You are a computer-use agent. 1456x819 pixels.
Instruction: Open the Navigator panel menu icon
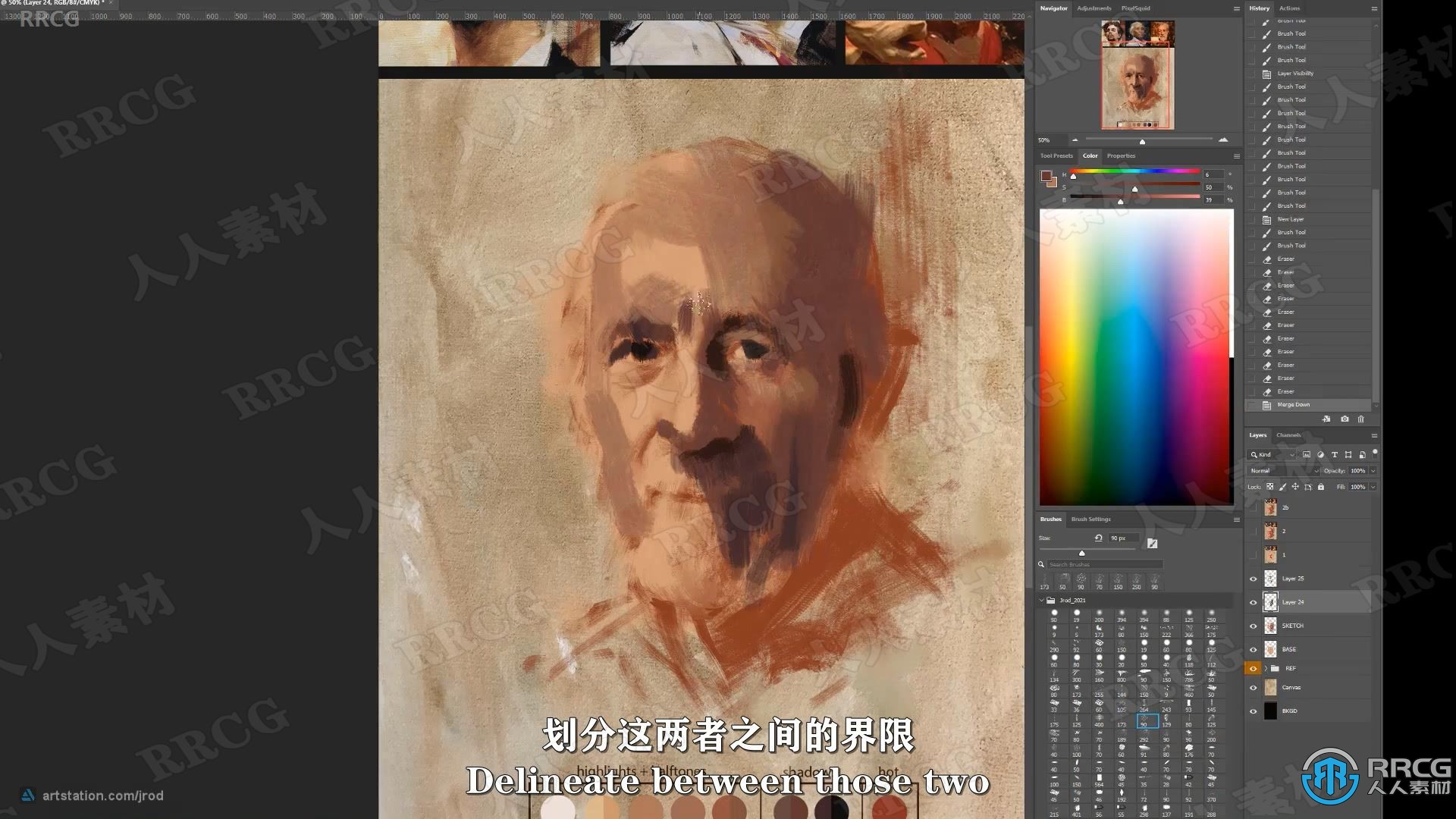tap(1237, 8)
